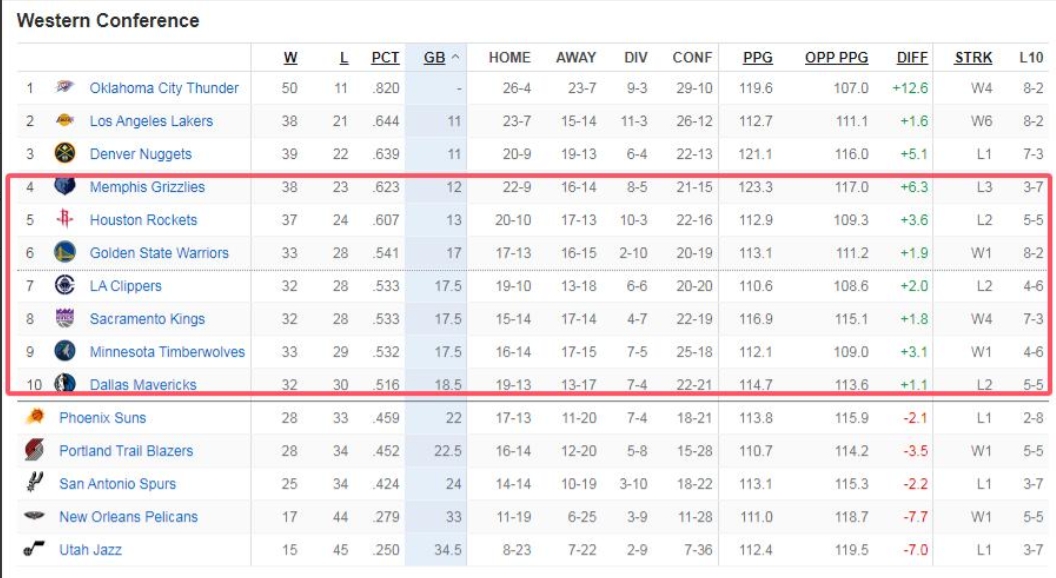This screenshot has width=1056, height=578.
Task: Click the Oklahoma City Thunder logo icon
Action: [x=65, y=88]
